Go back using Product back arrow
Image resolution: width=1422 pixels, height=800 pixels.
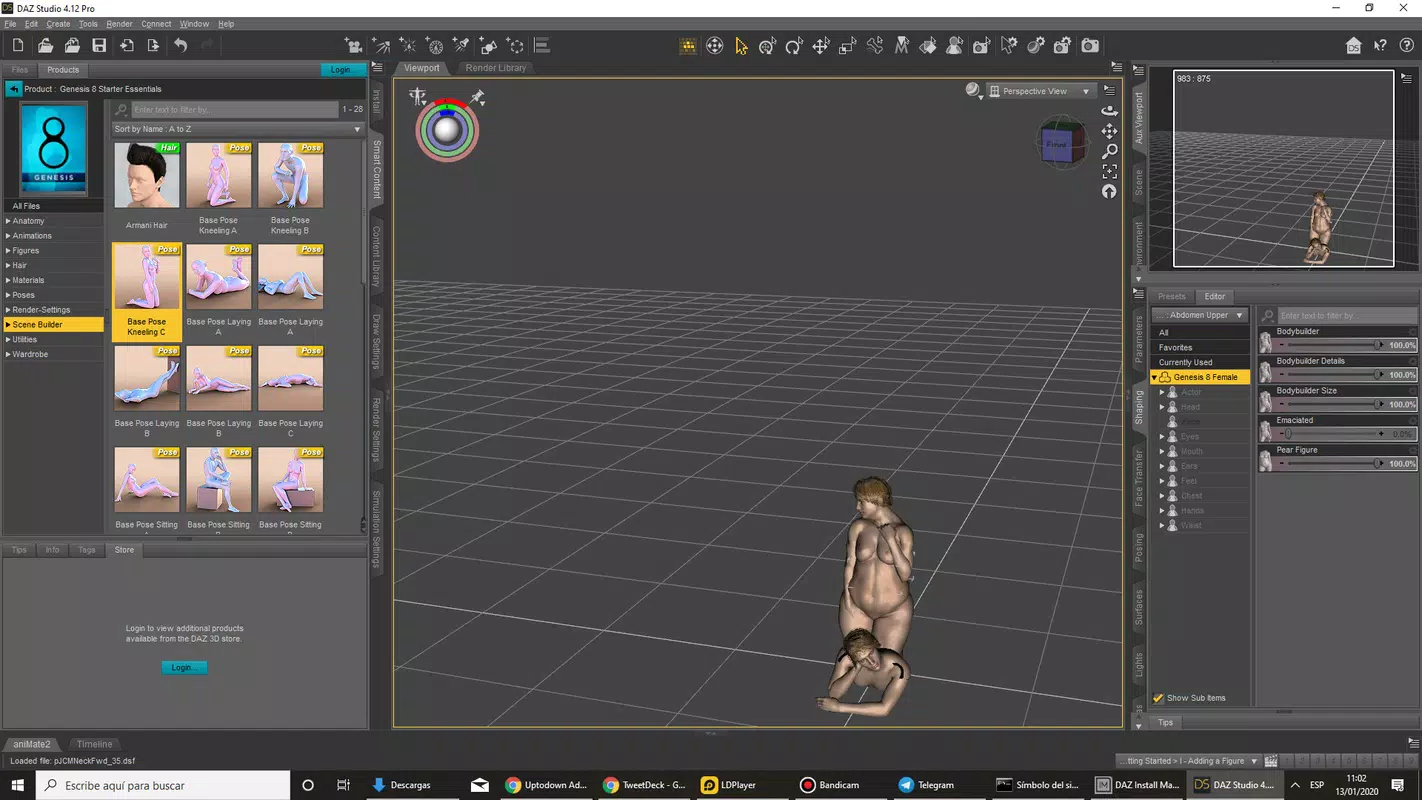(13, 89)
